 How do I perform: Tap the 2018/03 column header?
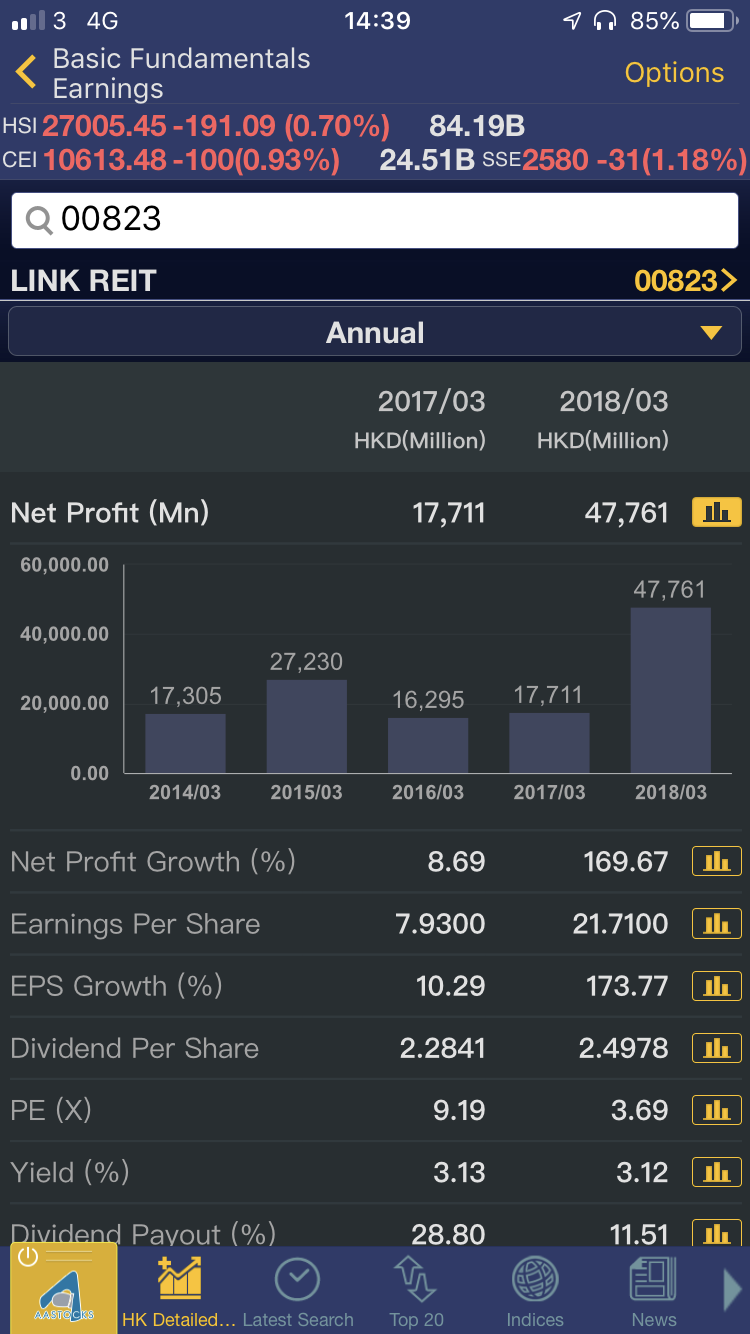coord(613,402)
